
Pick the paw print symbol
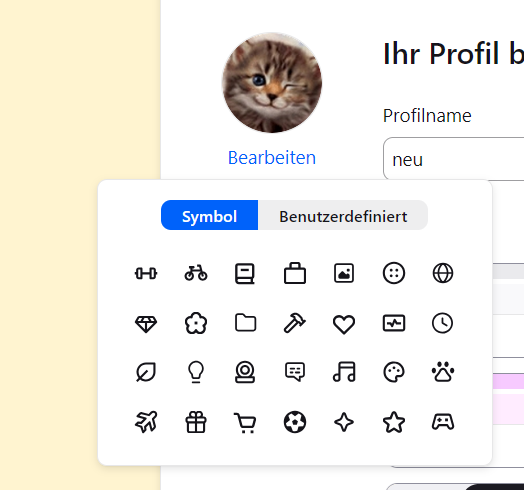click(443, 372)
